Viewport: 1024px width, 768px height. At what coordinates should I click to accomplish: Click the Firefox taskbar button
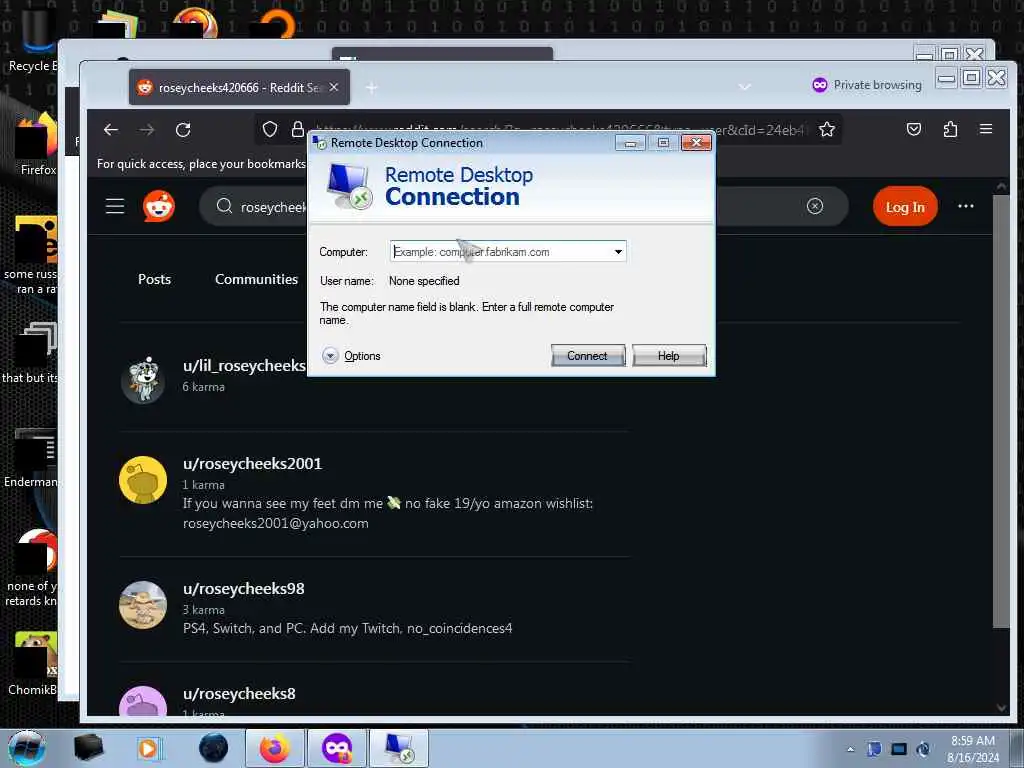point(275,748)
